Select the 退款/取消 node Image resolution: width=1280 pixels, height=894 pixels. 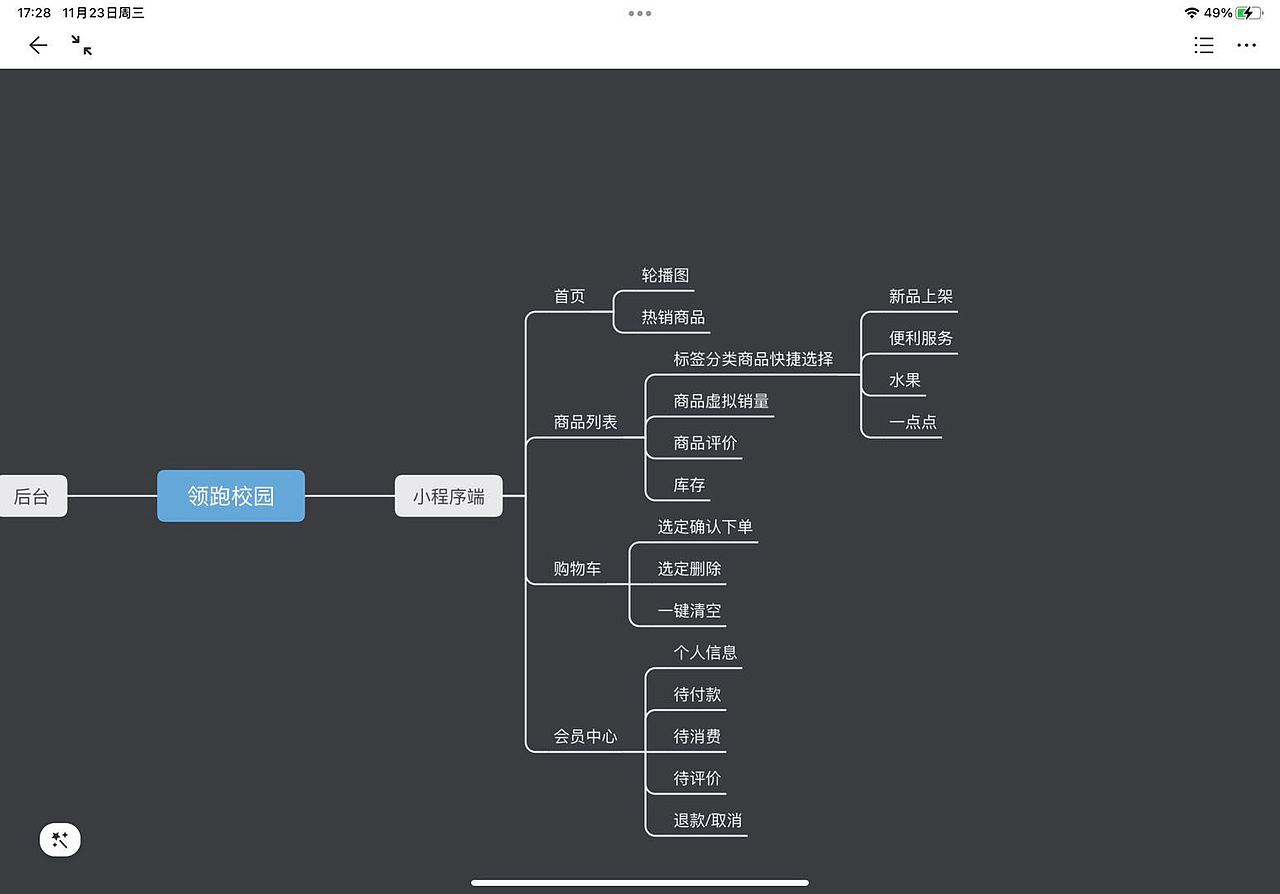coord(706,820)
